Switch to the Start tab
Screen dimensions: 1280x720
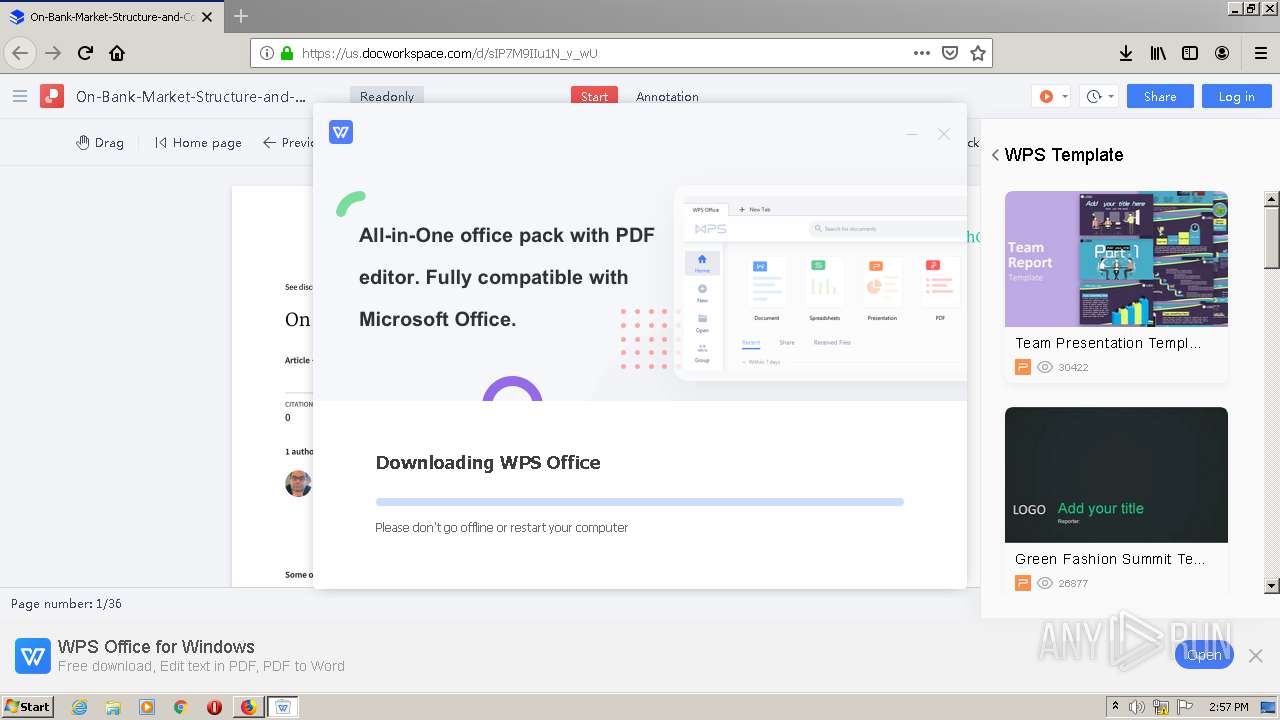594,96
